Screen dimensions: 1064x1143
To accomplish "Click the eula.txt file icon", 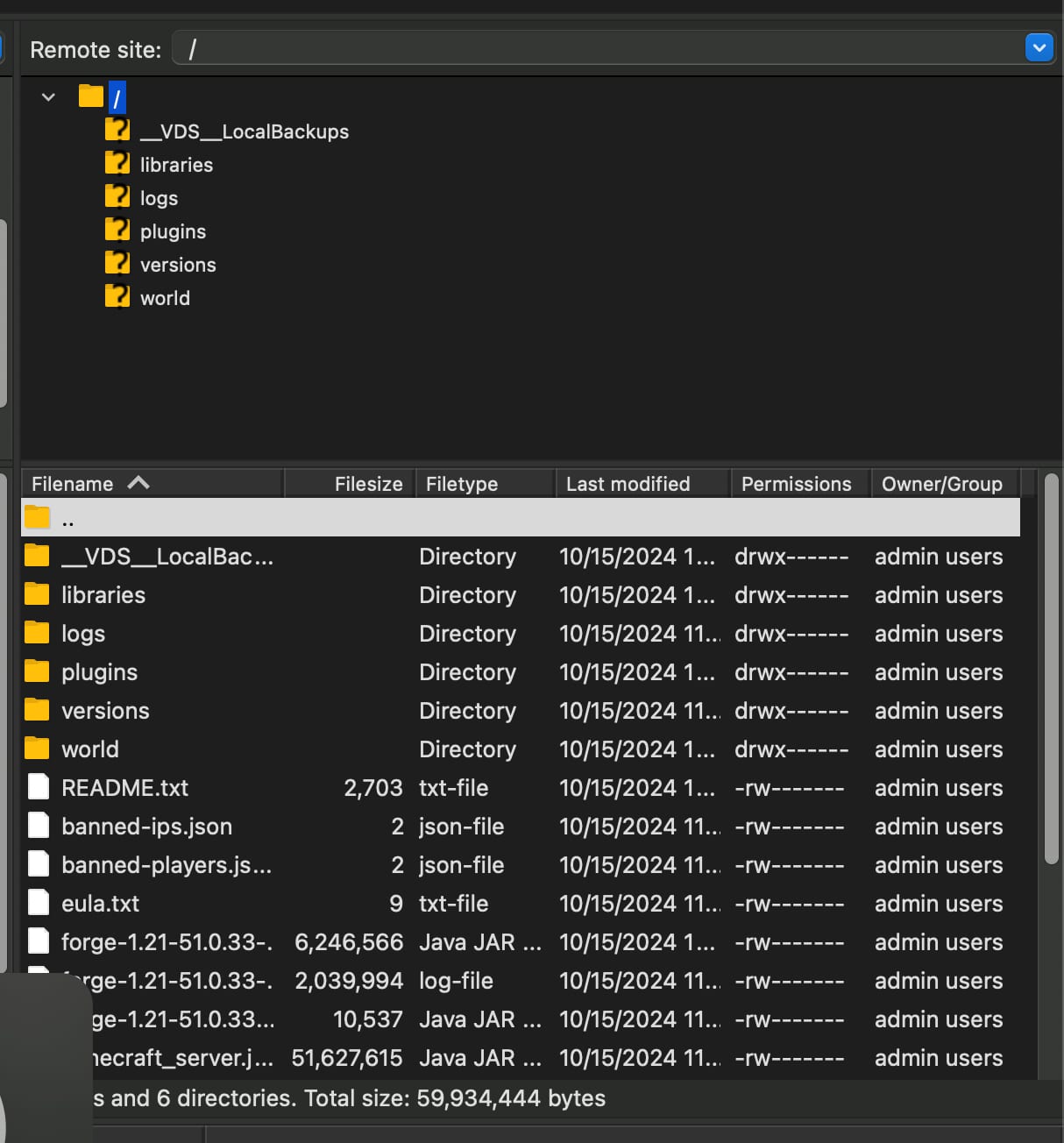I will pyautogui.click(x=38, y=903).
